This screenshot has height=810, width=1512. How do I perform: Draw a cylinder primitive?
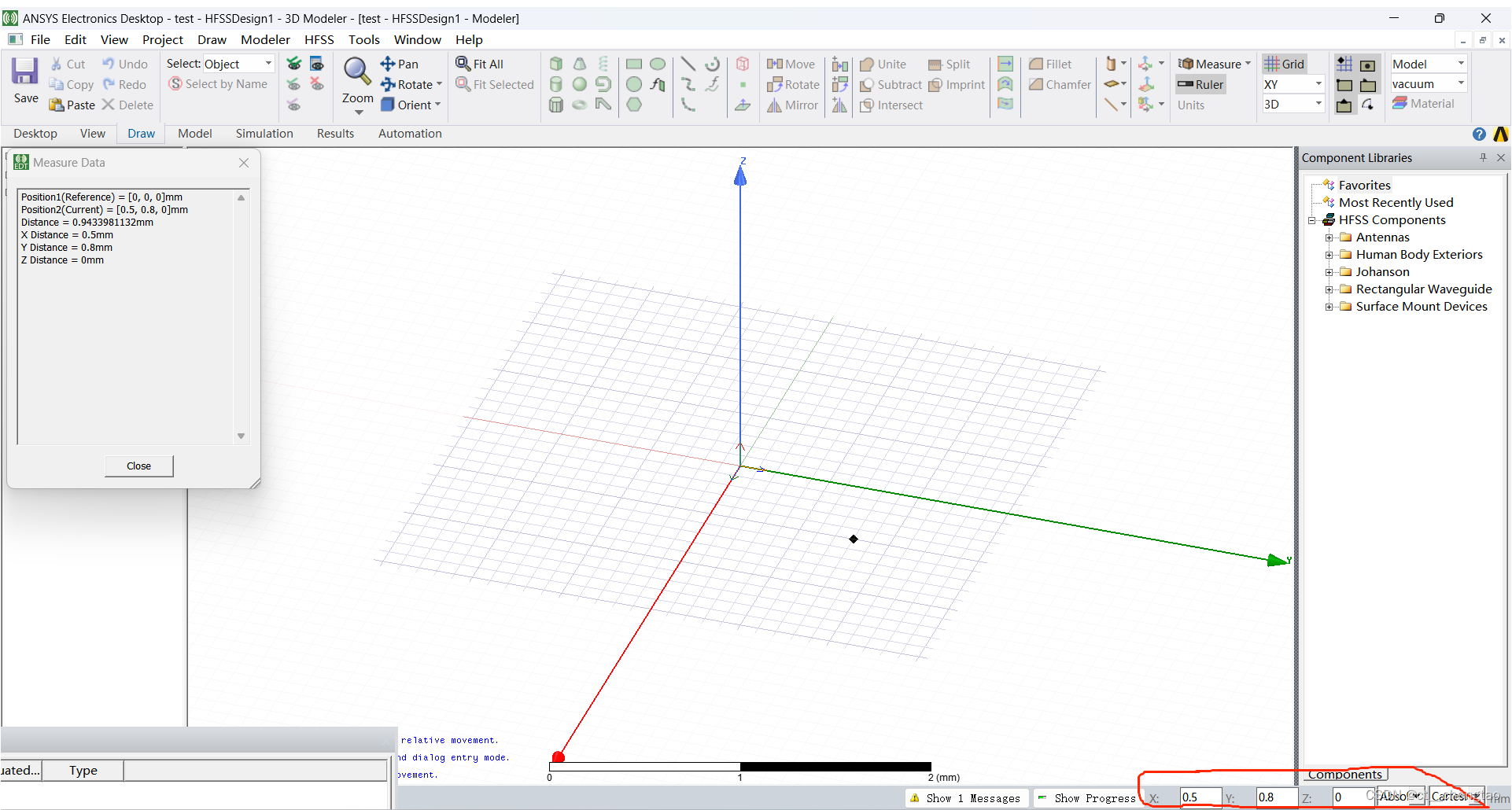[556, 84]
